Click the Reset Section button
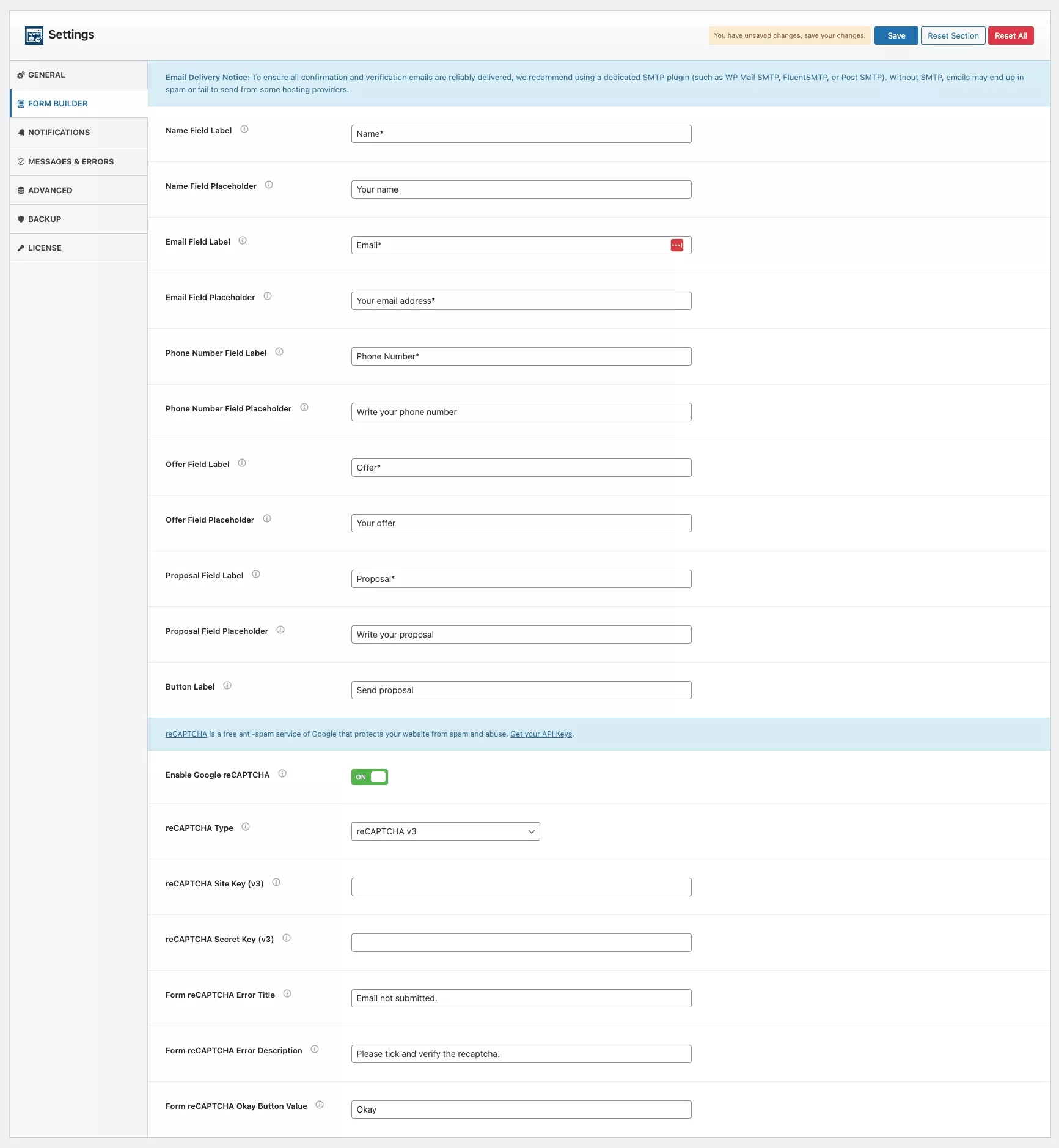This screenshot has width=1059, height=1148. pyautogui.click(x=953, y=36)
